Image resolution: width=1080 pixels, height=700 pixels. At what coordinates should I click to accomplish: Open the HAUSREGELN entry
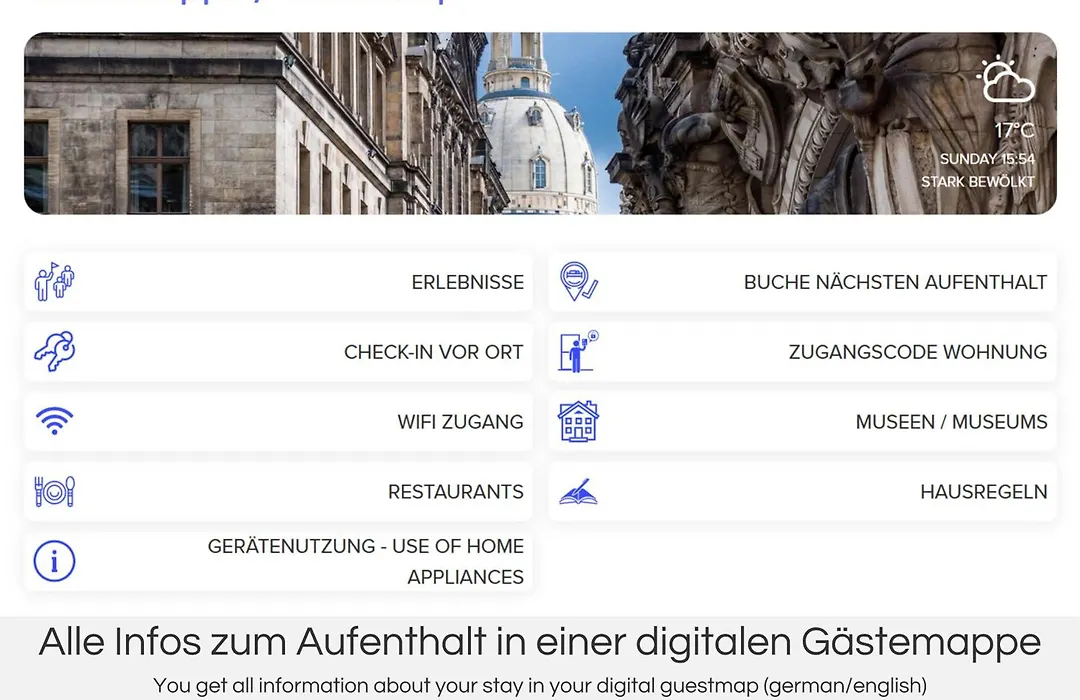pyautogui.click(x=802, y=491)
